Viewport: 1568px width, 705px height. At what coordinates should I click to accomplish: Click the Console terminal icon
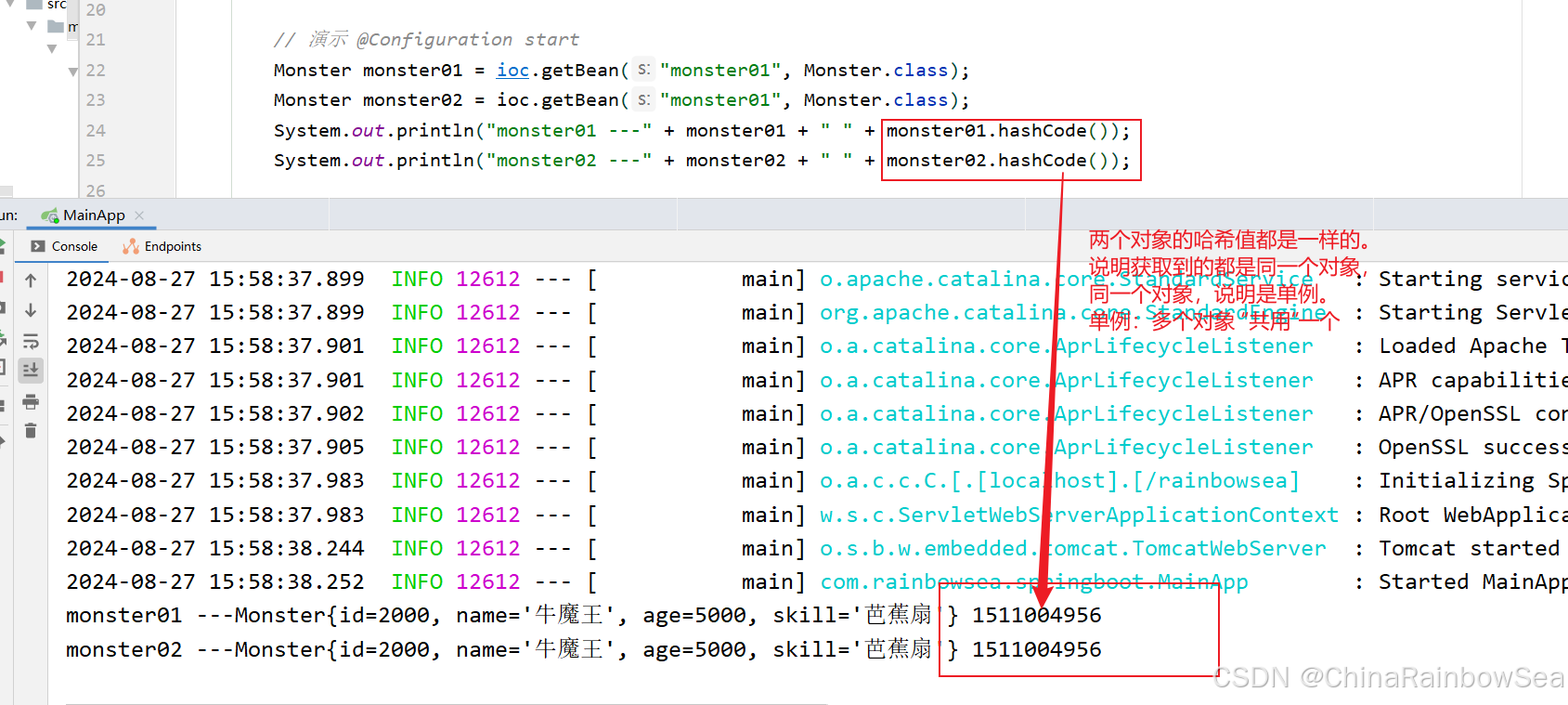[38, 246]
